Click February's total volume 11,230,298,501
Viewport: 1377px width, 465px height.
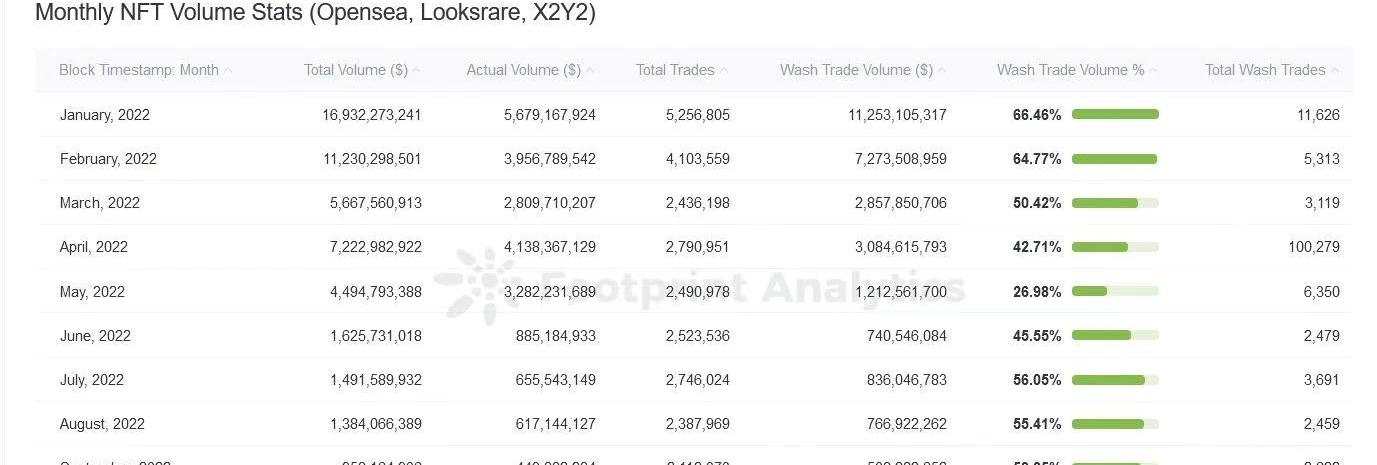372,159
